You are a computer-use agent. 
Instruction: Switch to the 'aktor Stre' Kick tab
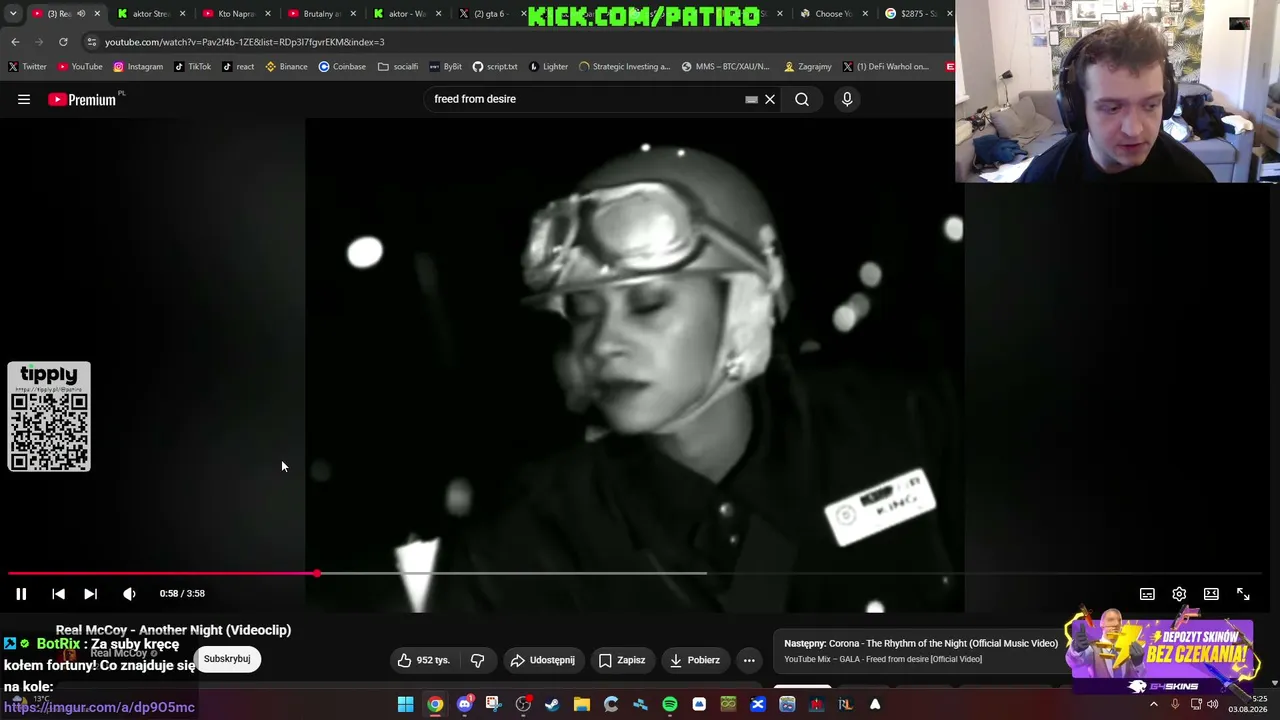pos(150,13)
